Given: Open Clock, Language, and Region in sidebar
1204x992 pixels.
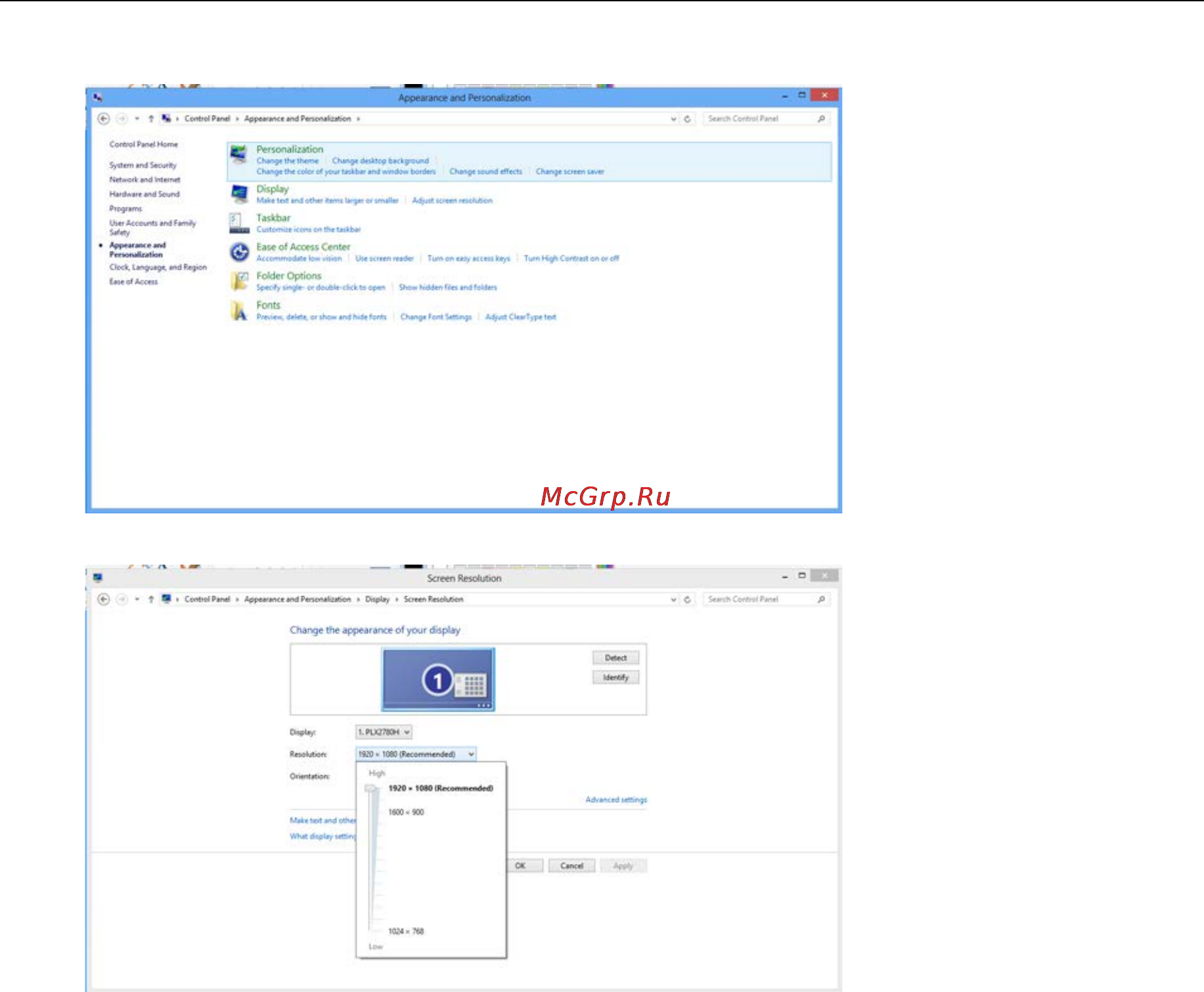Looking at the screenshot, I should [158, 267].
